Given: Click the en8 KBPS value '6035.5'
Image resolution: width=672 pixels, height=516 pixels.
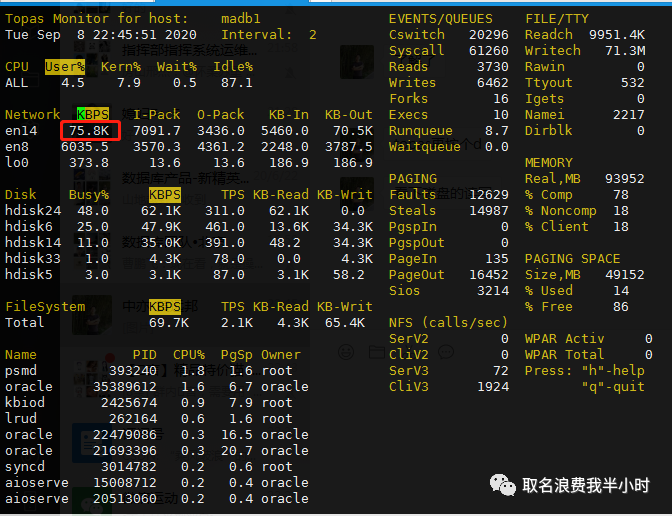Looking at the screenshot, I should [85, 147].
